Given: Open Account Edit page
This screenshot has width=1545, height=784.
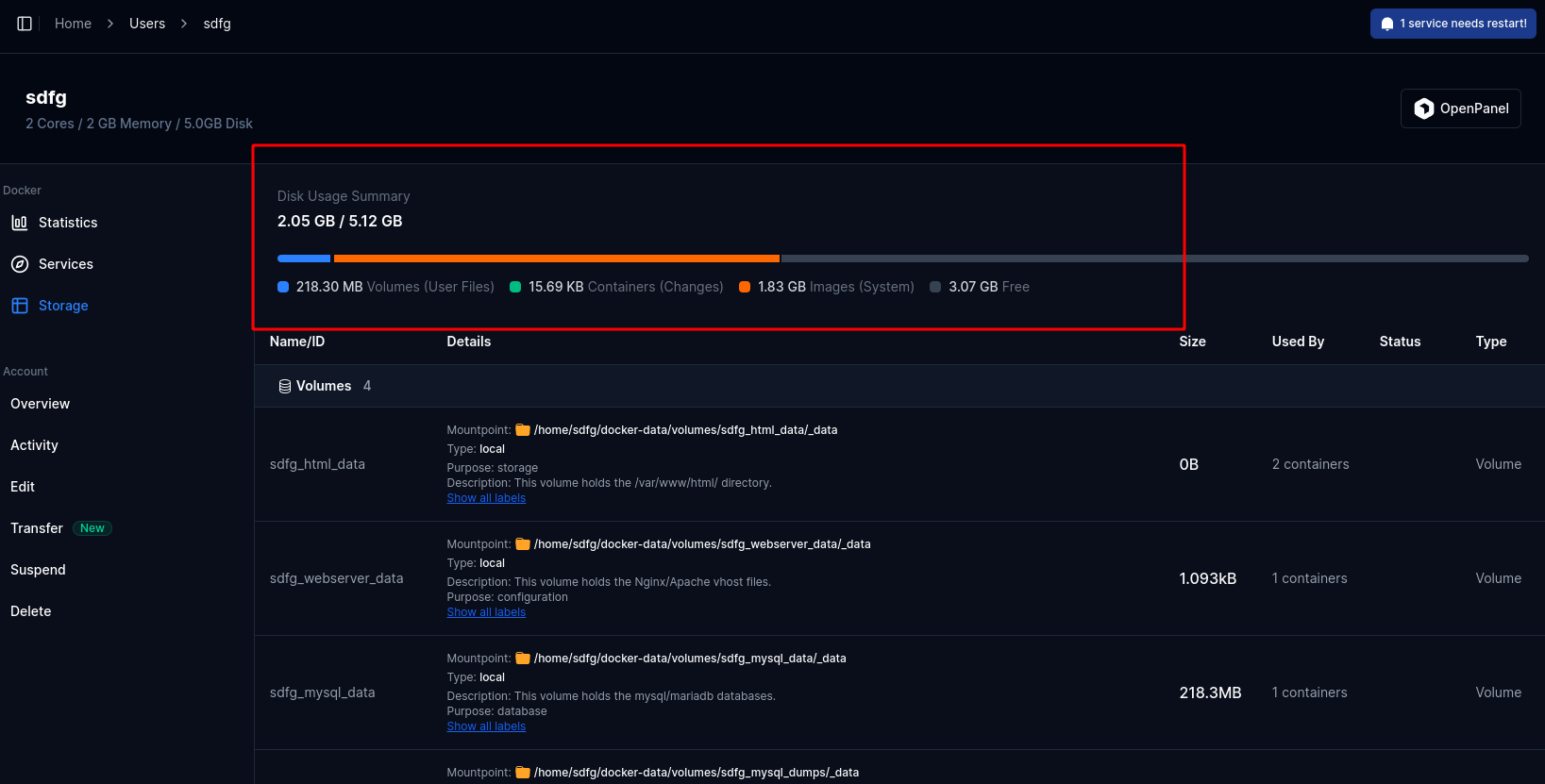Looking at the screenshot, I should click(23, 487).
